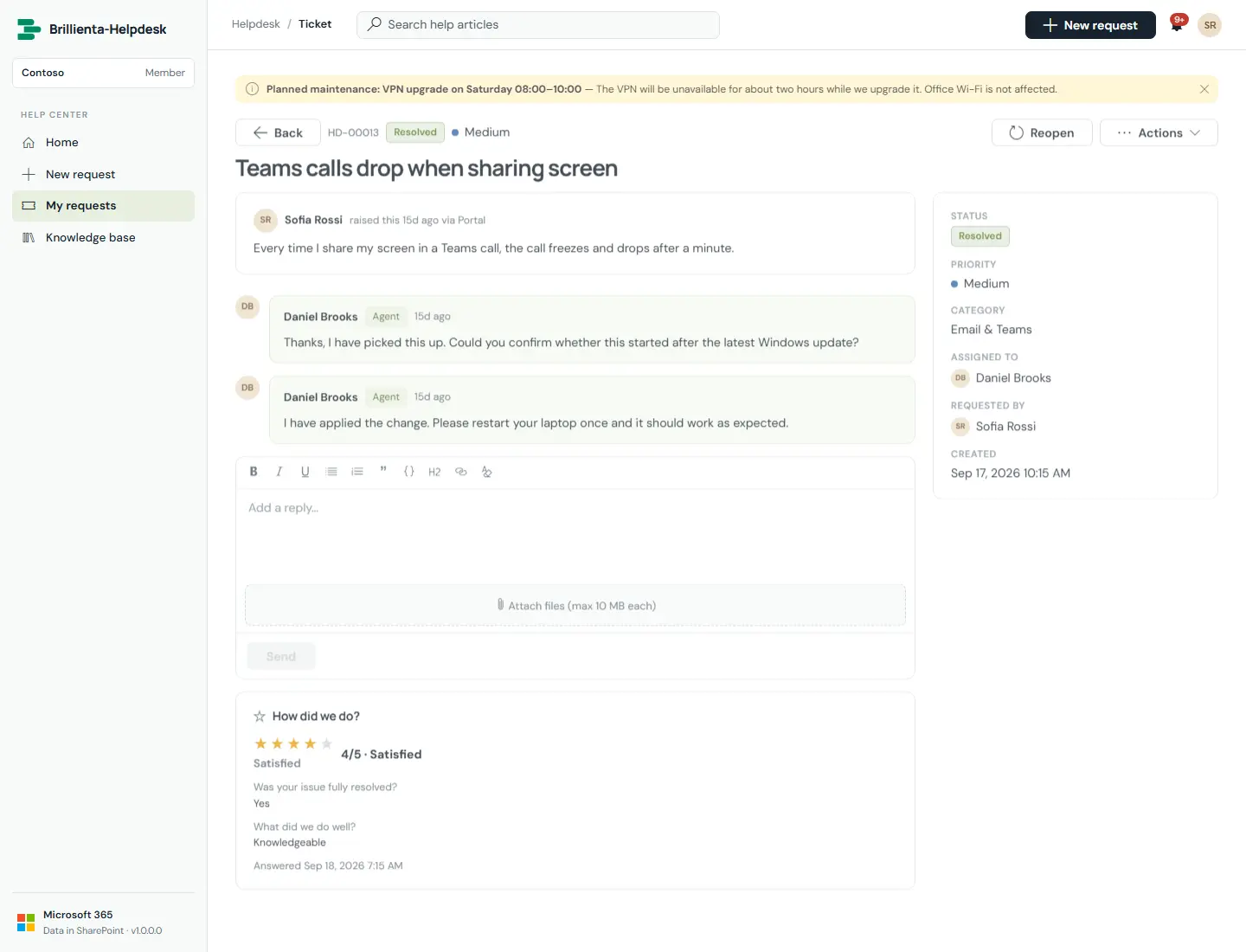Click the fifth rating star

326,743
